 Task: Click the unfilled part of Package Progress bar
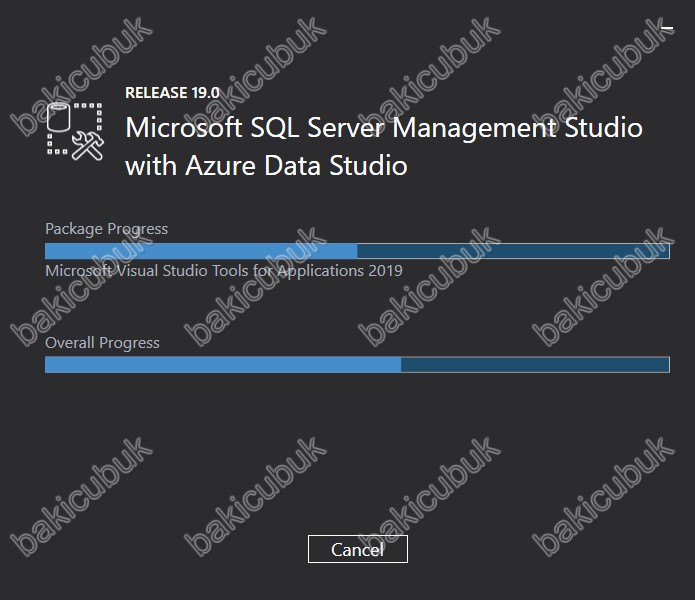tap(513, 251)
